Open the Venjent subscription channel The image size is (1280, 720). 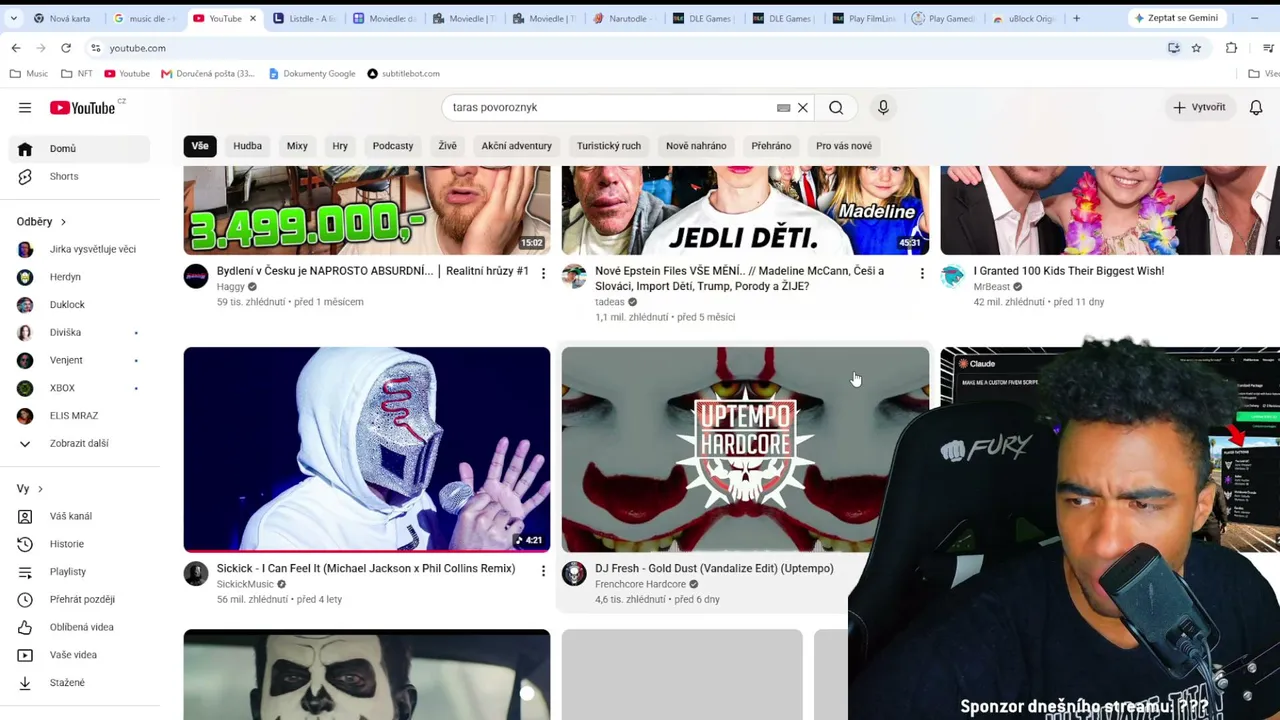click(80, 360)
